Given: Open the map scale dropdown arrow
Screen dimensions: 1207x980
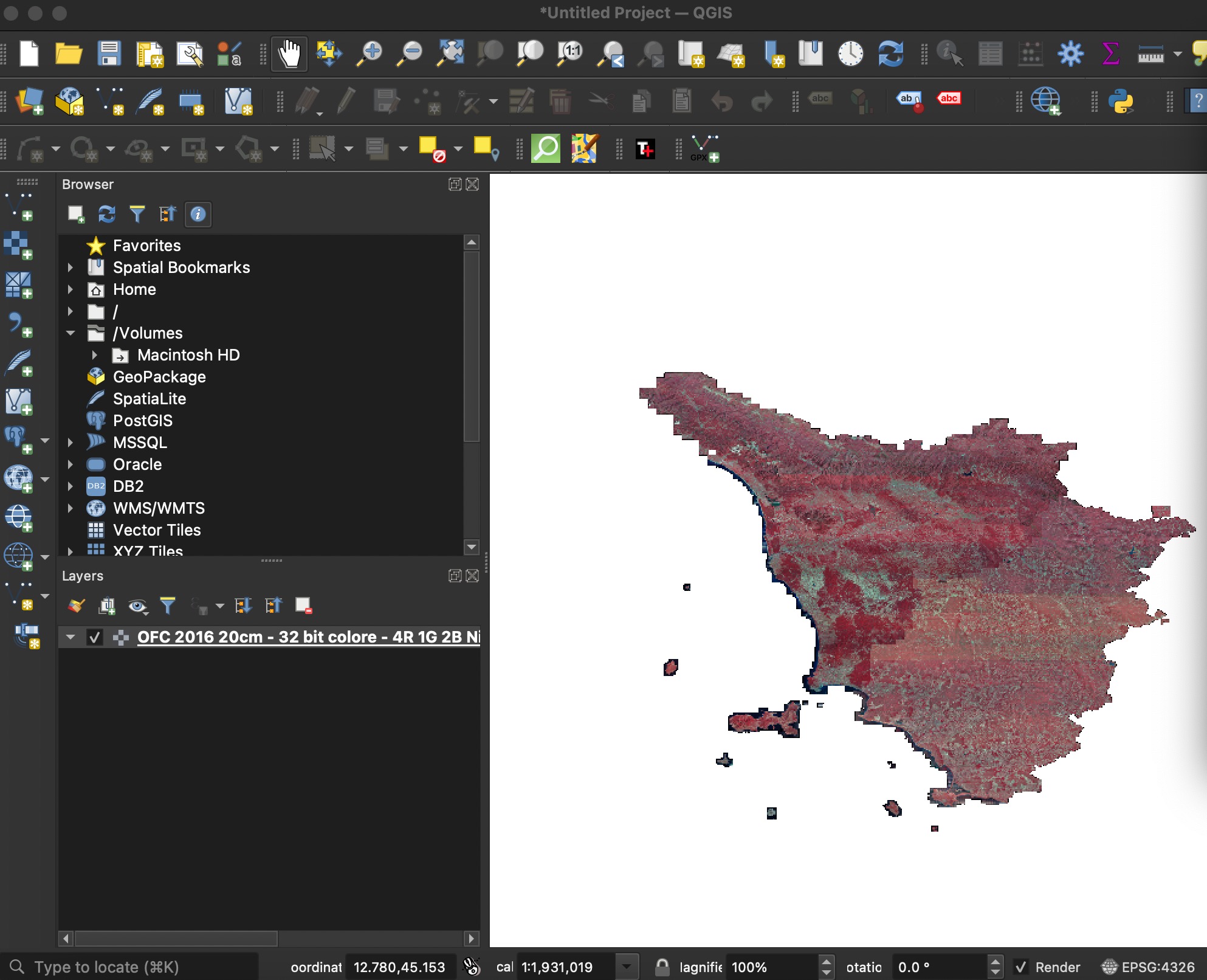Looking at the screenshot, I should click(627, 967).
